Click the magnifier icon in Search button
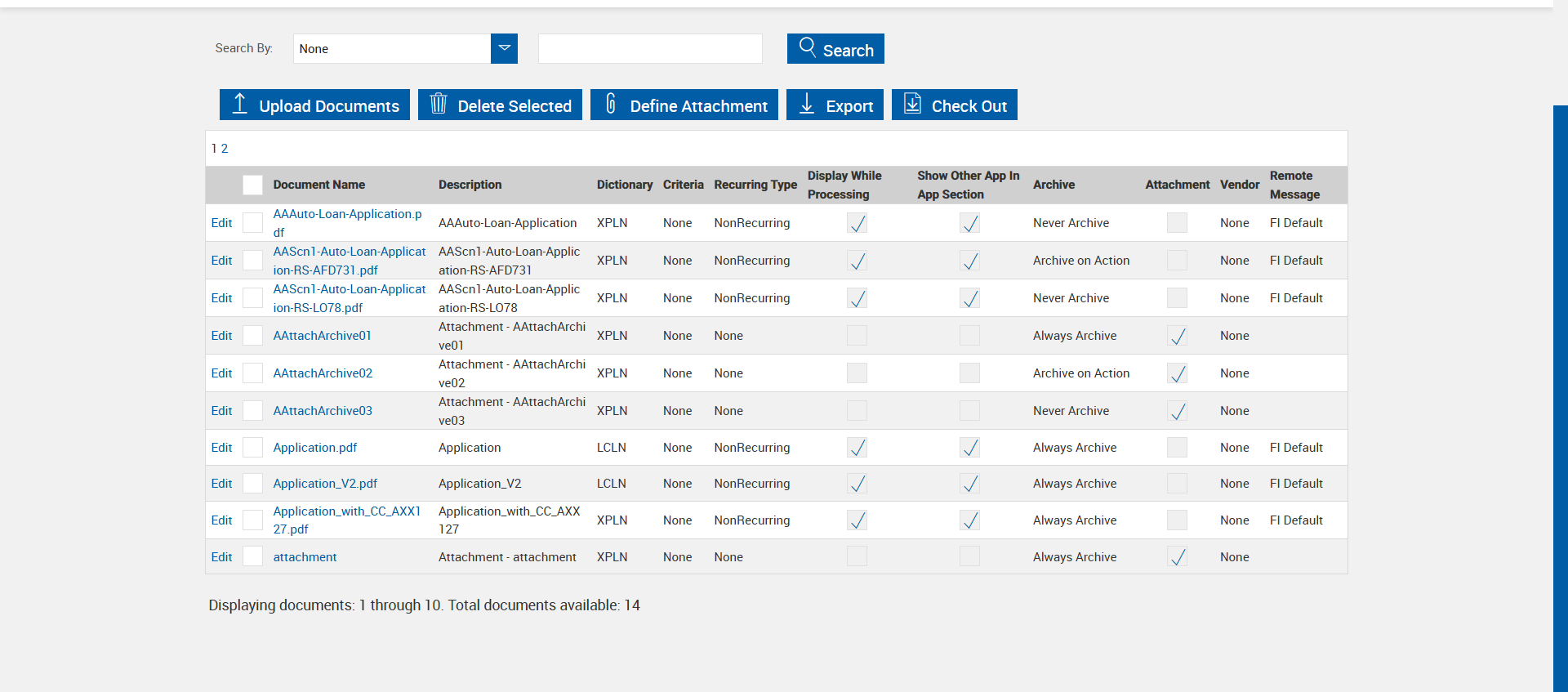 (x=807, y=47)
